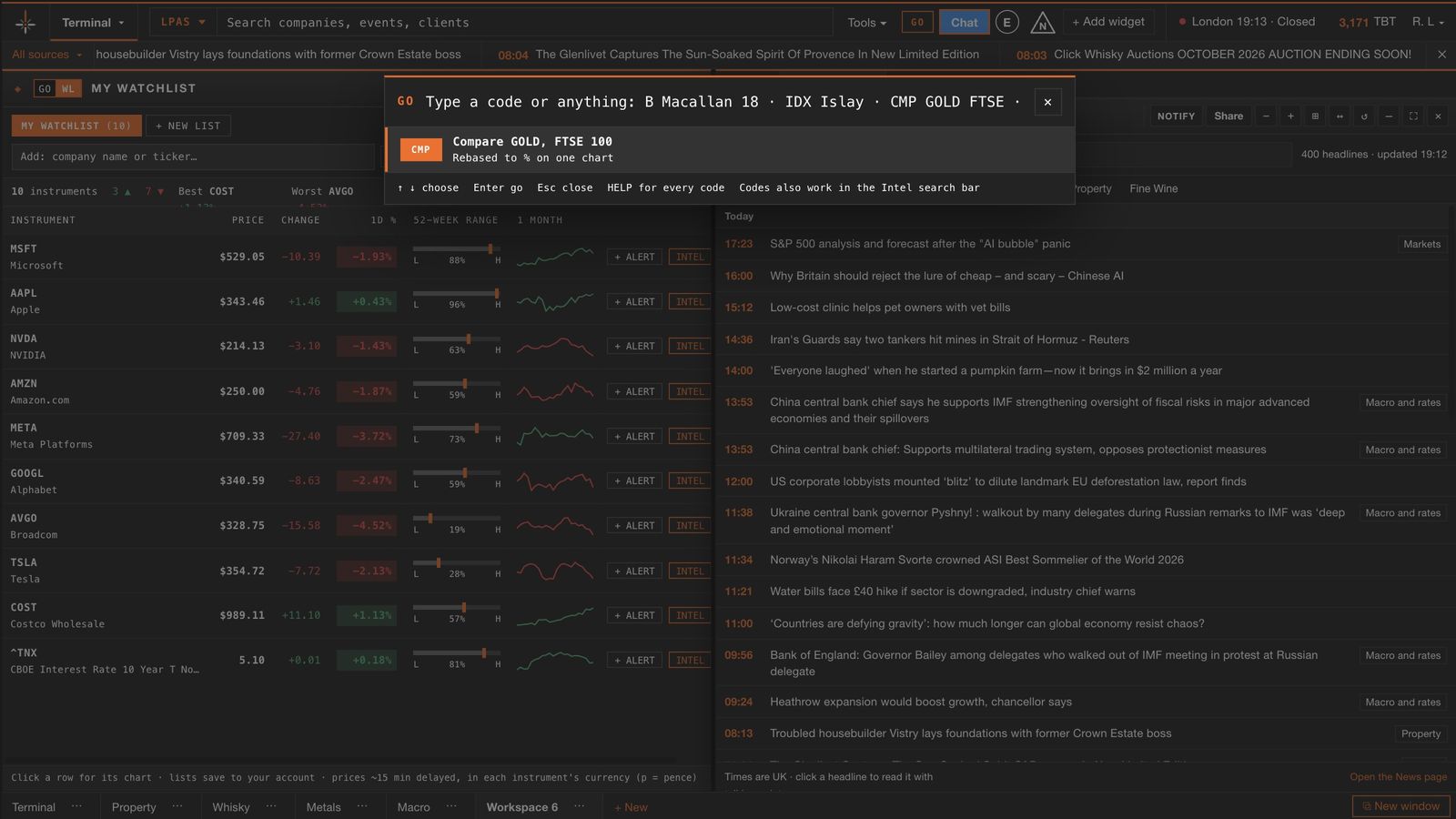Set an ALERT for the TSLA row

[x=634, y=571]
